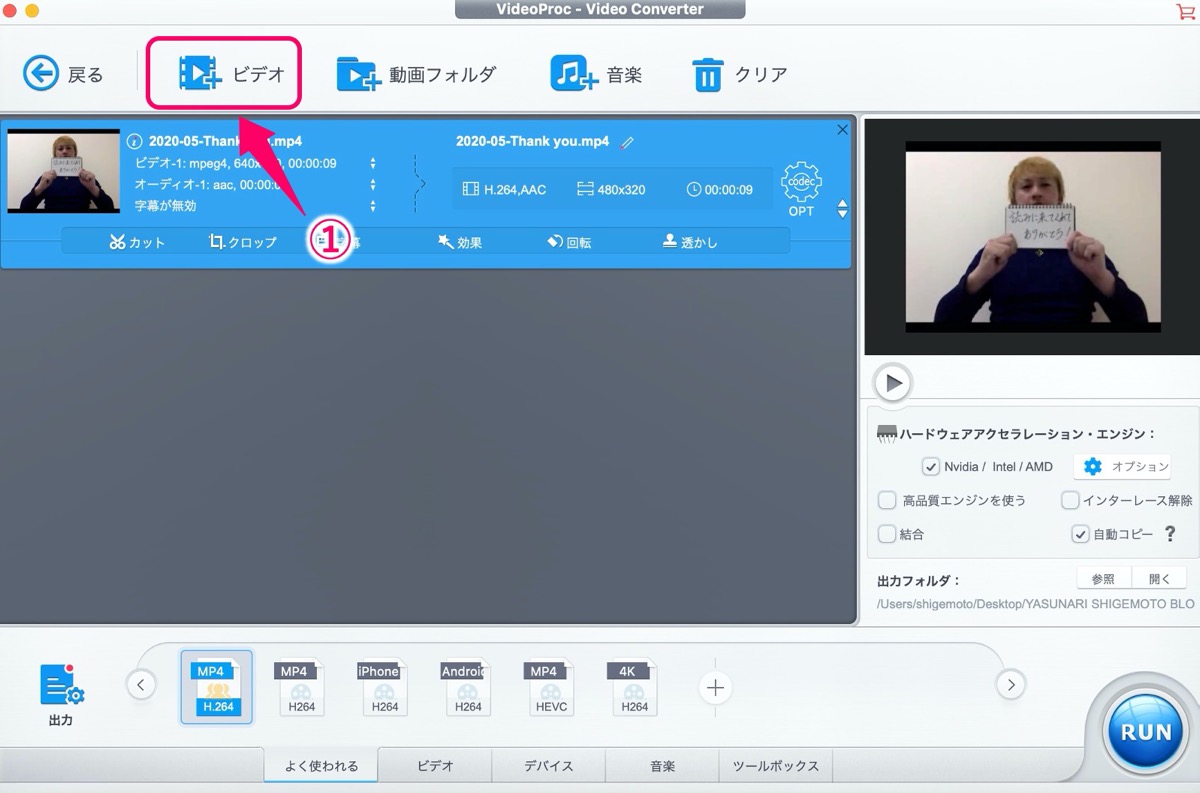Select the 4K H264 format preset
The width and height of the screenshot is (1200, 793).
click(634, 687)
